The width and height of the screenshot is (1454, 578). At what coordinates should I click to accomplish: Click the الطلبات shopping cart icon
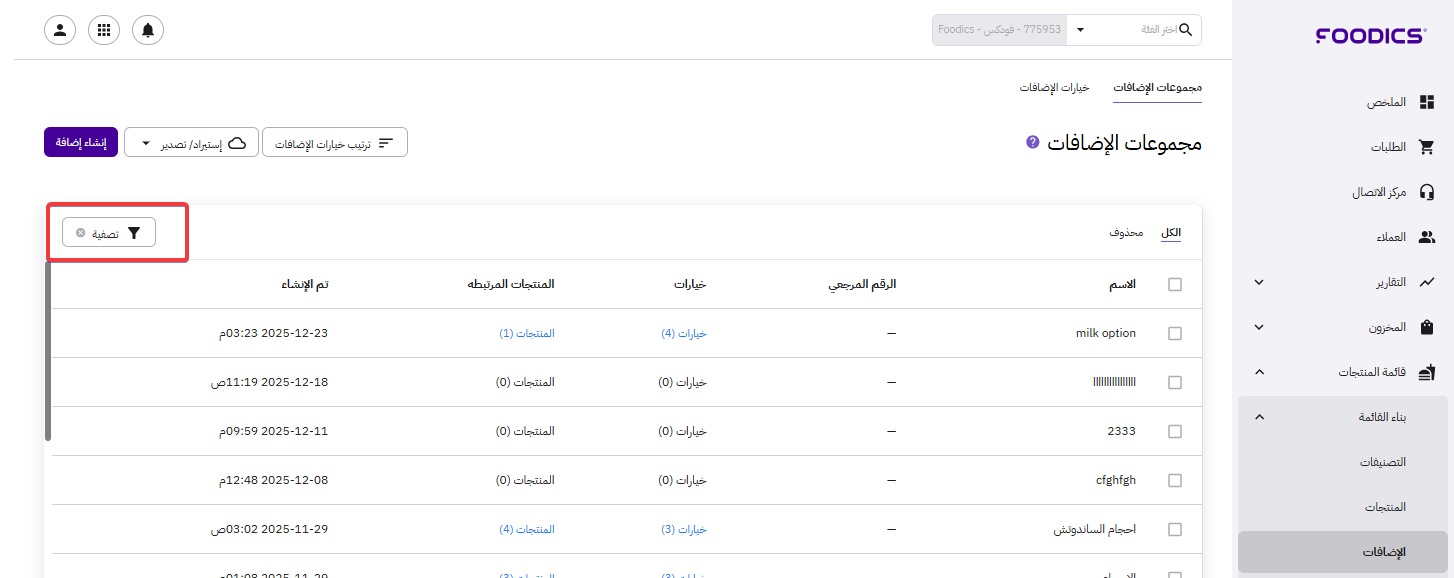click(1427, 147)
